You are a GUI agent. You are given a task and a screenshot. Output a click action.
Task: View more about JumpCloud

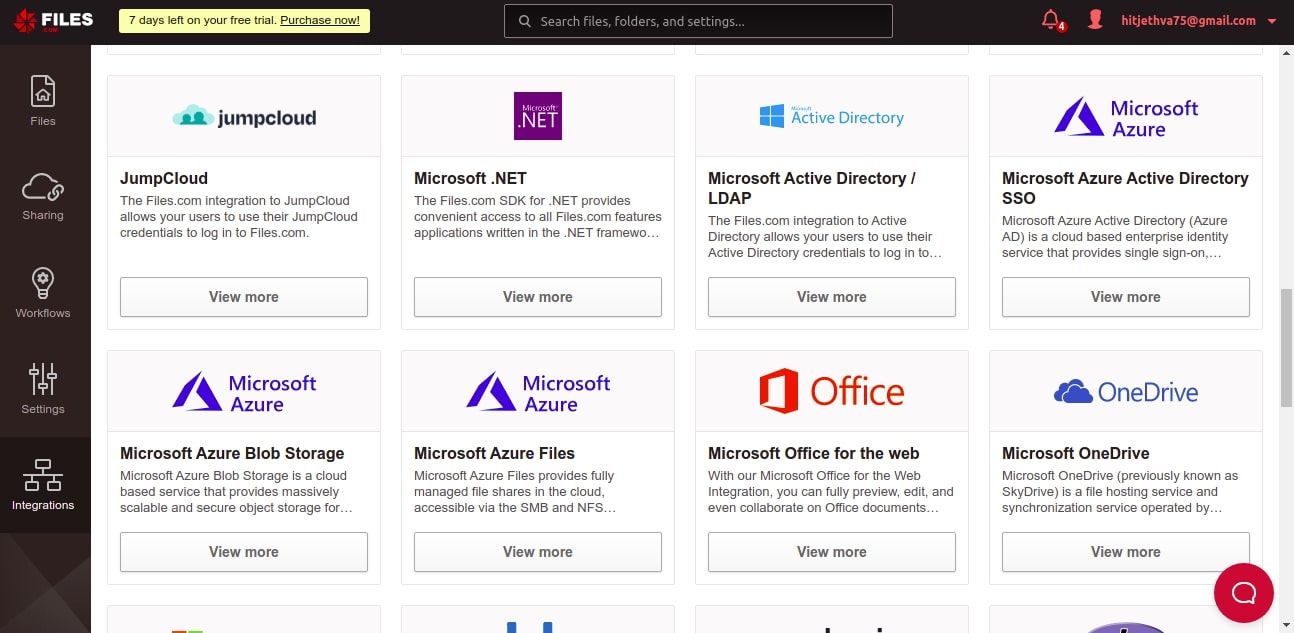tap(244, 297)
